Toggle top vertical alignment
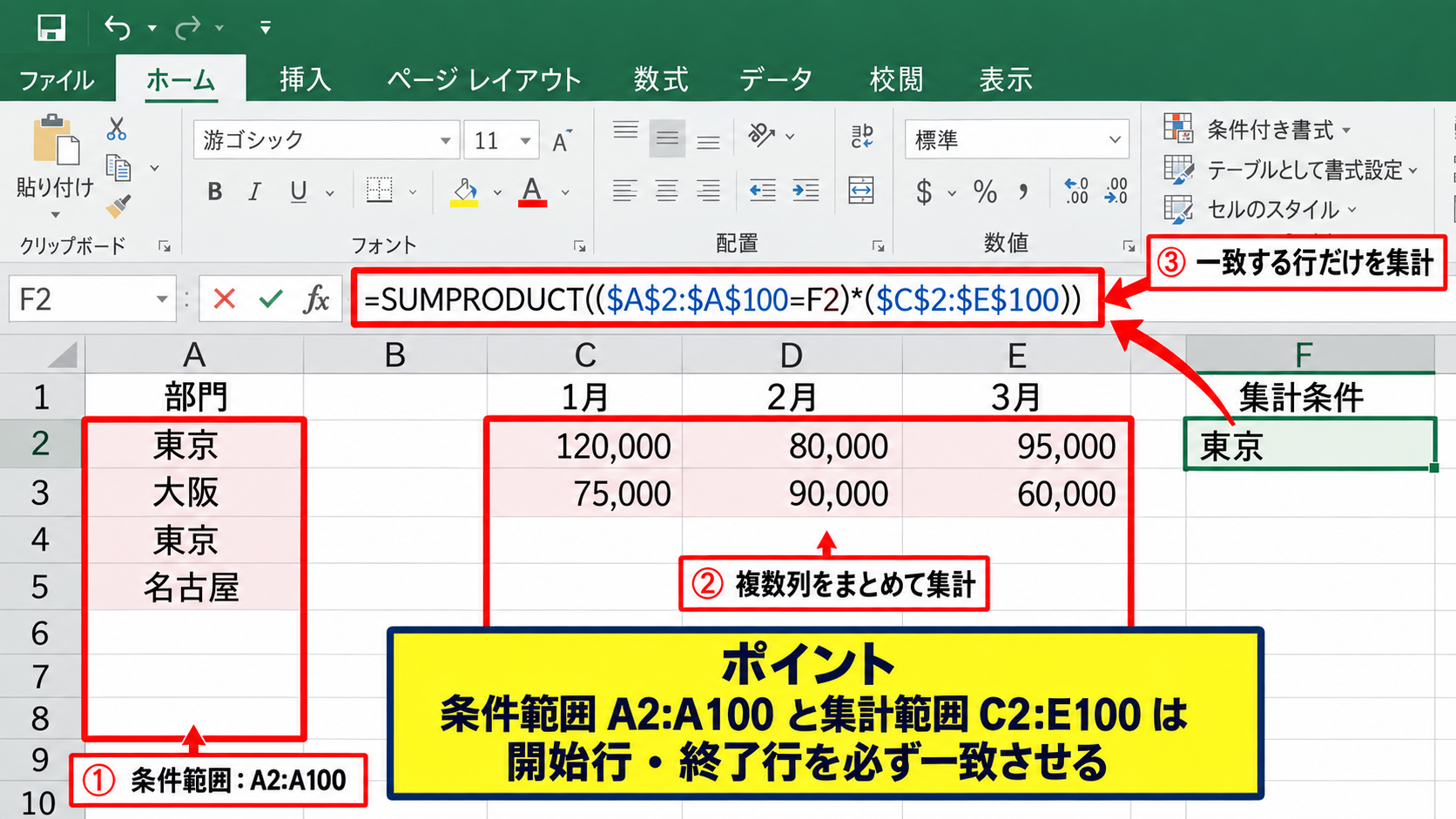This screenshot has width=1456, height=819. tap(625, 132)
